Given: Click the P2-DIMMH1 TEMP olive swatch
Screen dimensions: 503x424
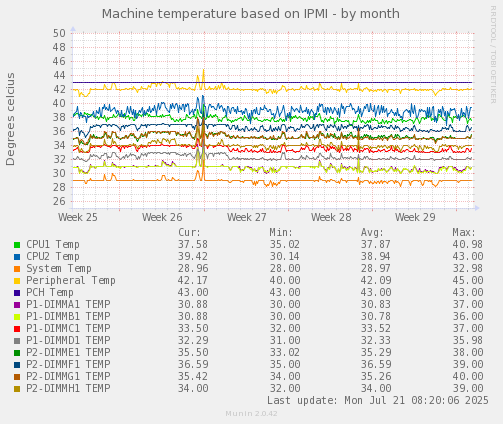Looking at the screenshot, I should (17, 389).
